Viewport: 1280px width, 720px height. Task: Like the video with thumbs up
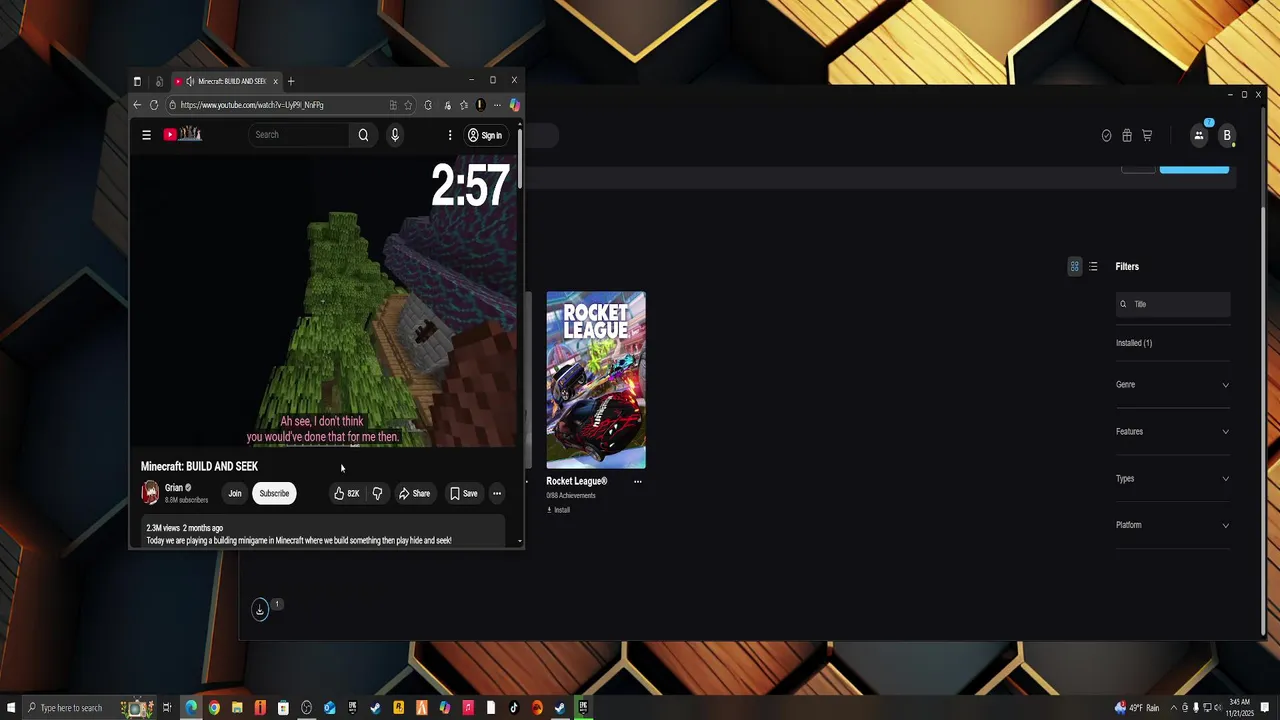click(346, 493)
